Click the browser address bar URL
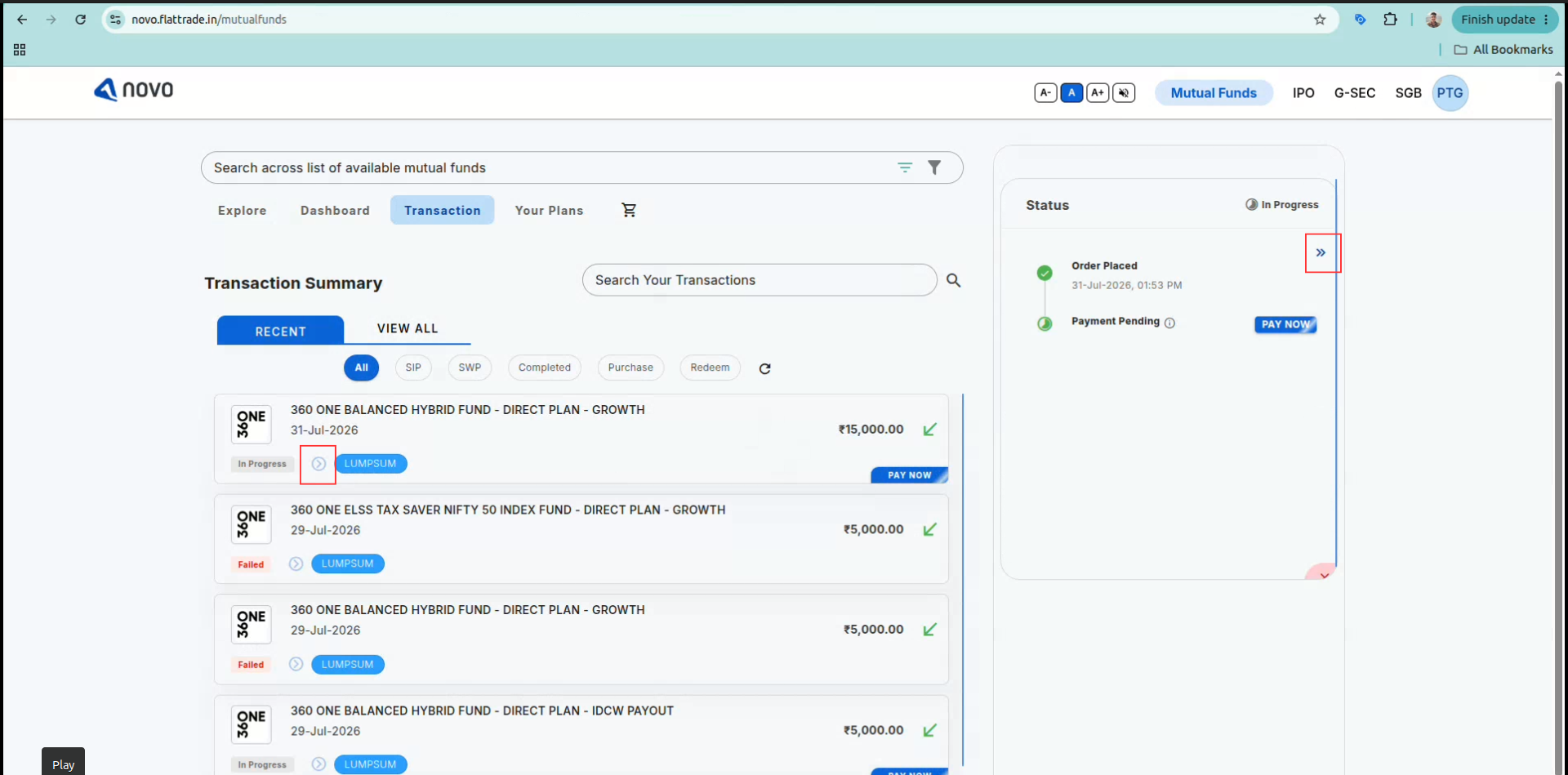Viewport: 1568px width, 775px height. tap(209, 20)
